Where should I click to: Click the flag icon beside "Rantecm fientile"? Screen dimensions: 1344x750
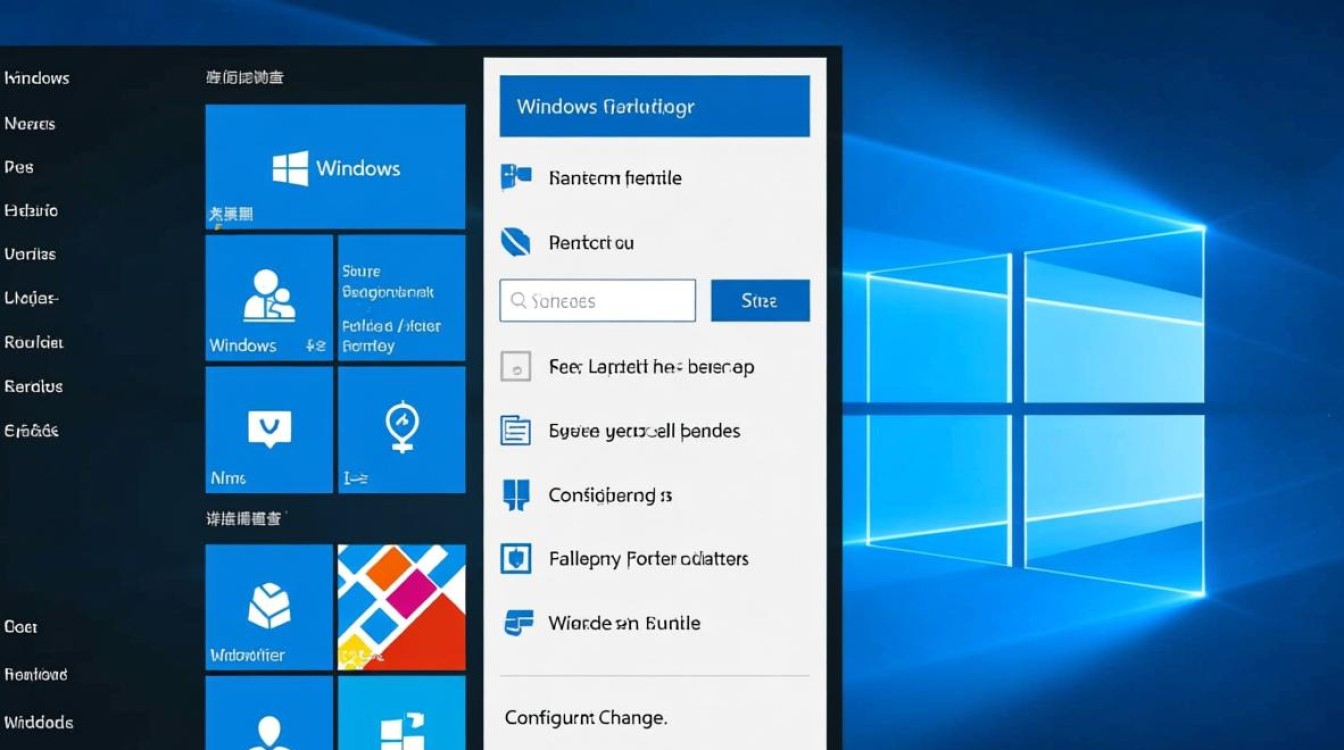click(x=518, y=176)
